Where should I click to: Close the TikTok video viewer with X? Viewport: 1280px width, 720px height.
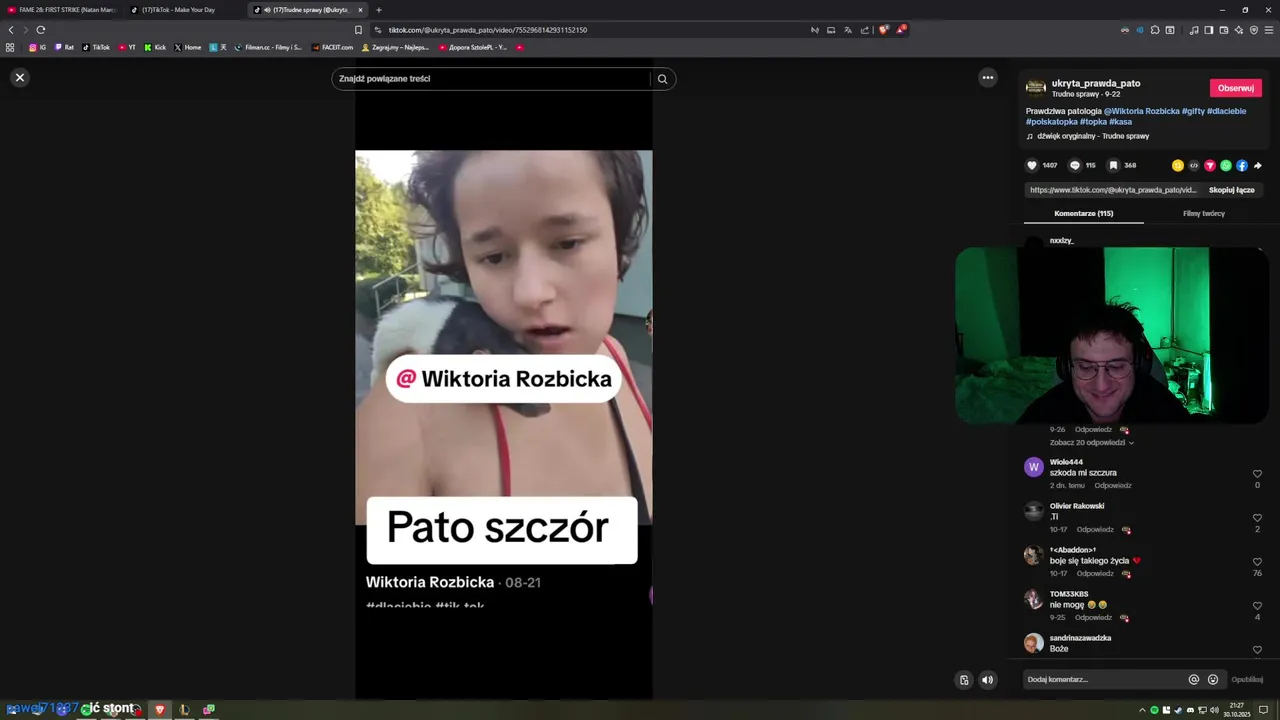(x=19, y=77)
